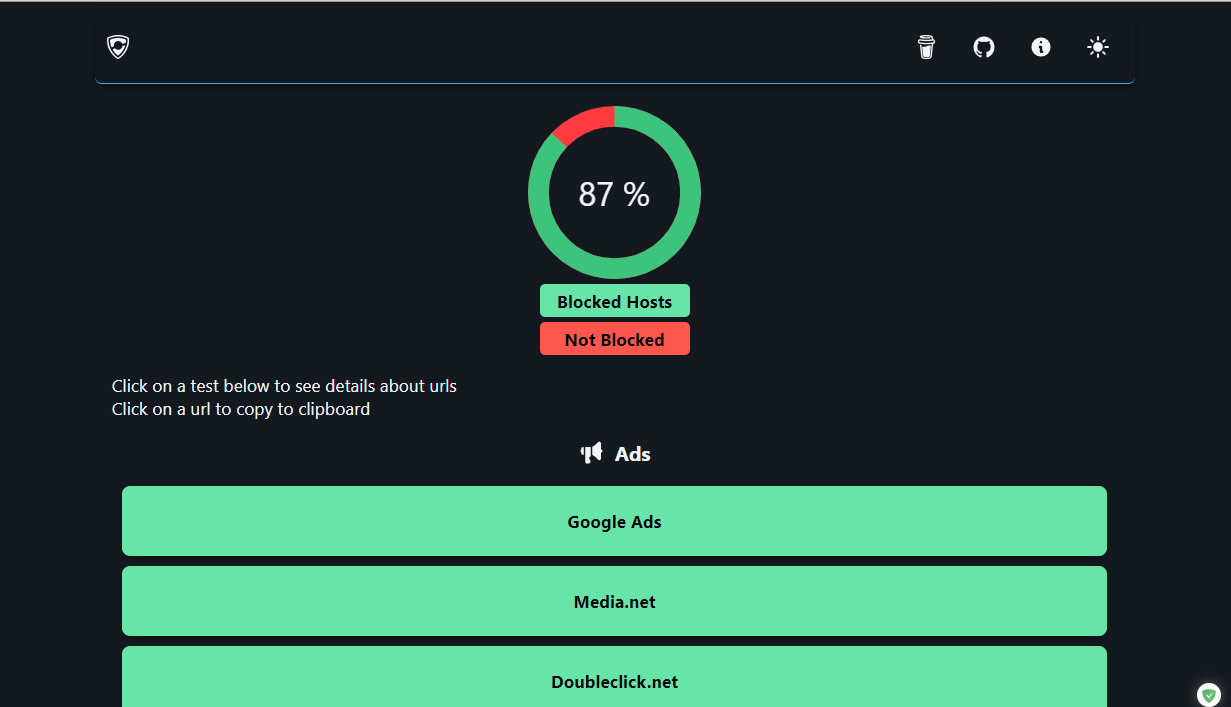Expand the Media.net test row
The image size is (1231, 707).
point(614,601)
